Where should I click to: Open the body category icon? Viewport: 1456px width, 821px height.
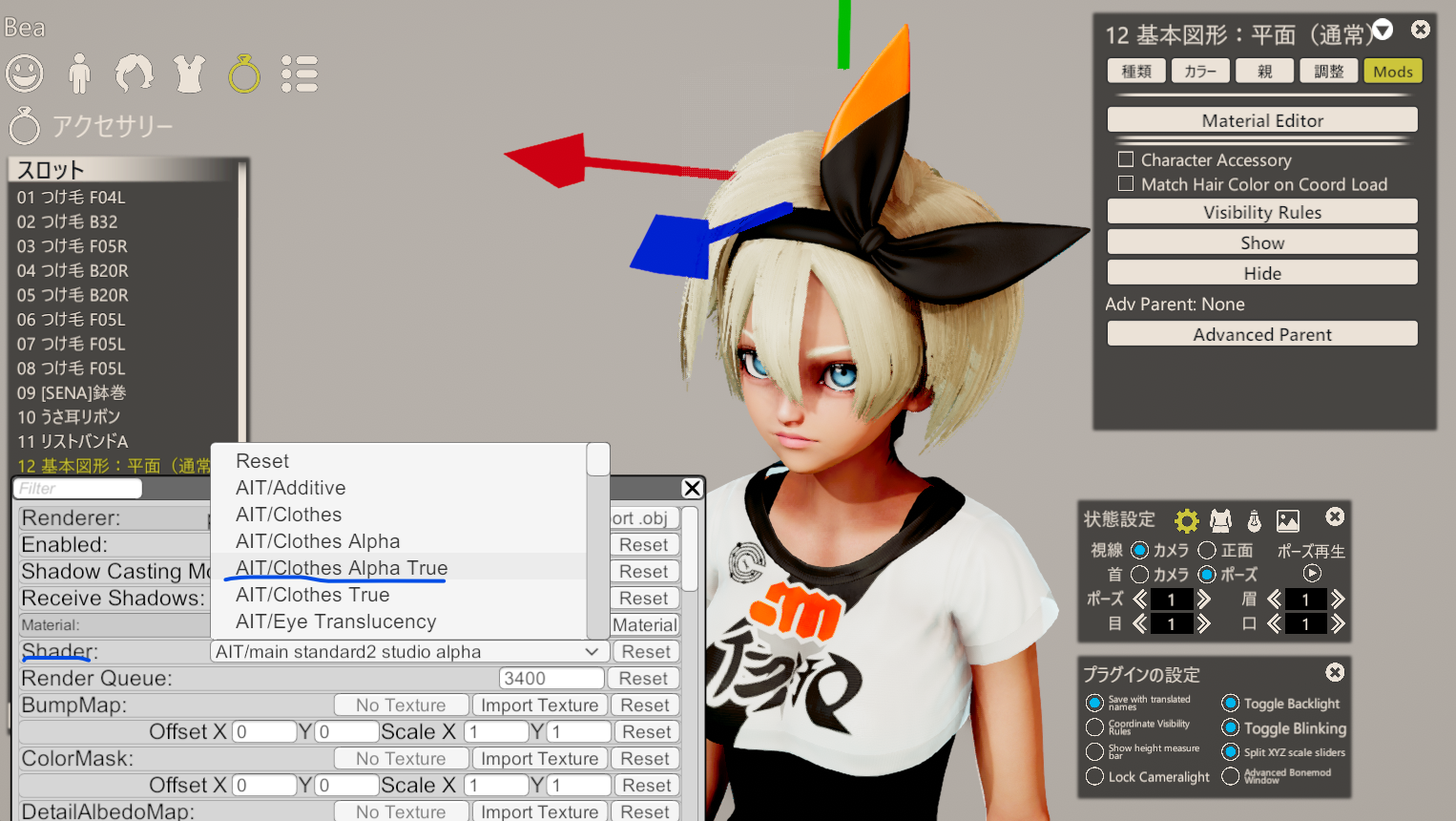(x=80, y=74)
